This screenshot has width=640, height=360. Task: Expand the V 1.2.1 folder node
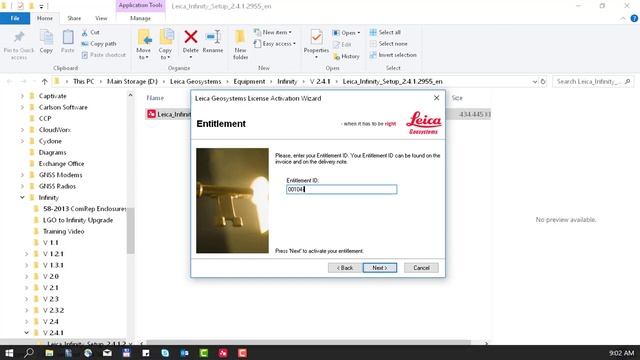coord(27,254)
